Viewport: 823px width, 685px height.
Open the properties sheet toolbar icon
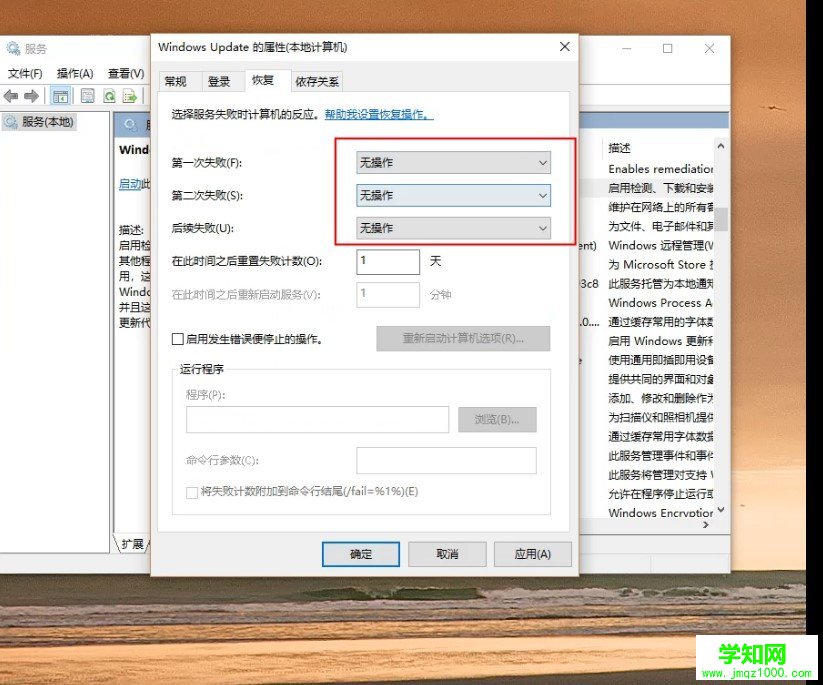click(88, 96)
